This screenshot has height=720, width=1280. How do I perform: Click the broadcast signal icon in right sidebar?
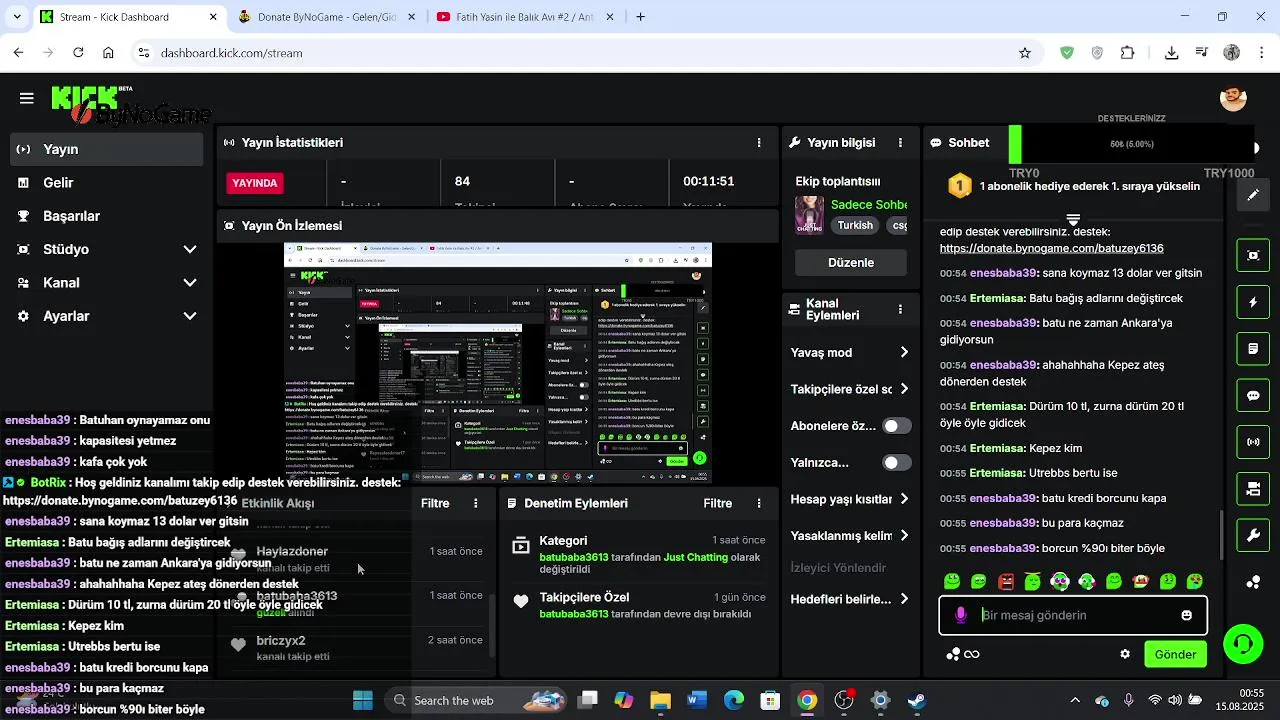pos(1253,442)
